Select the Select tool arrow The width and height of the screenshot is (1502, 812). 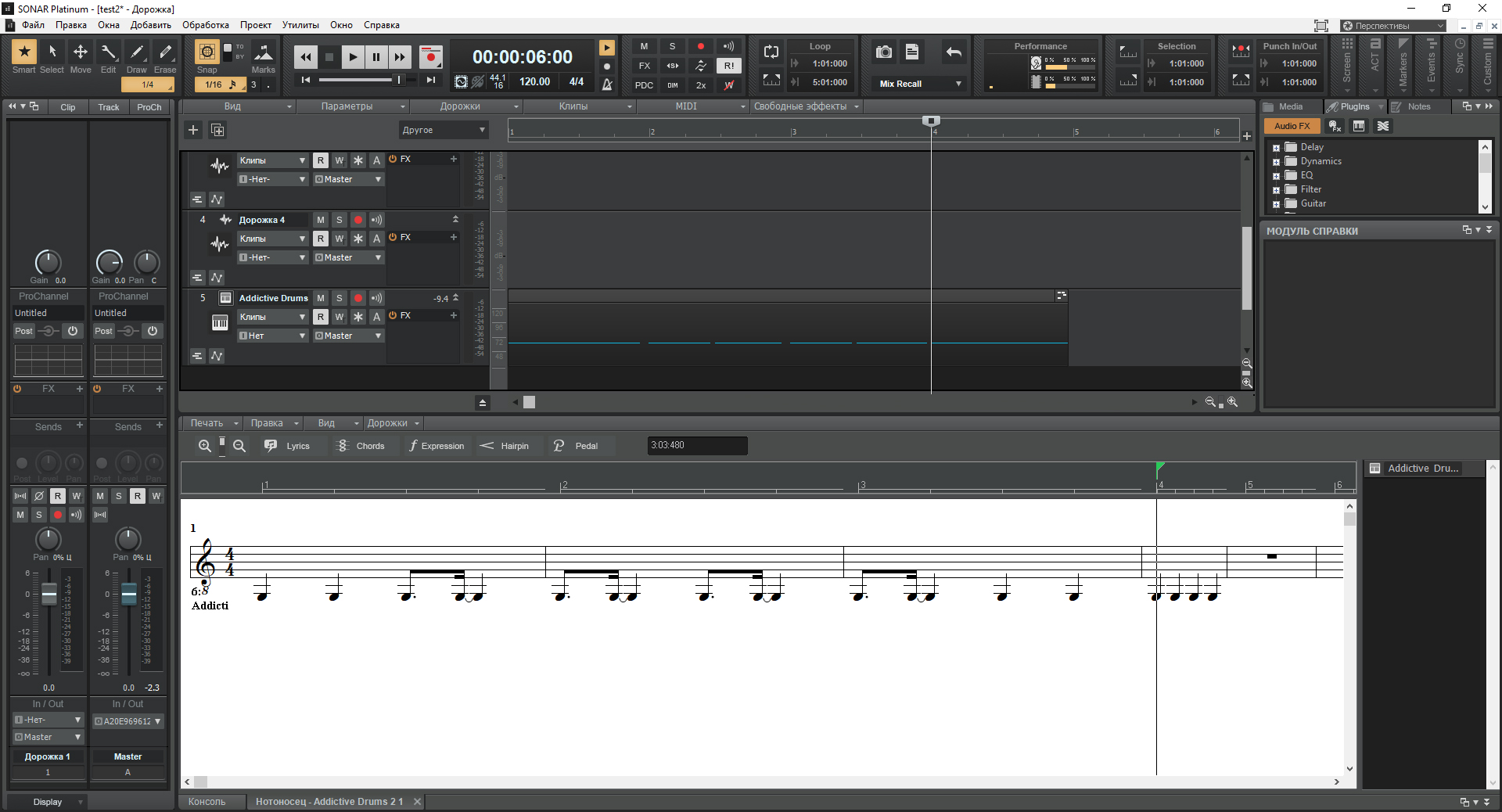click(x=52, y=52)
